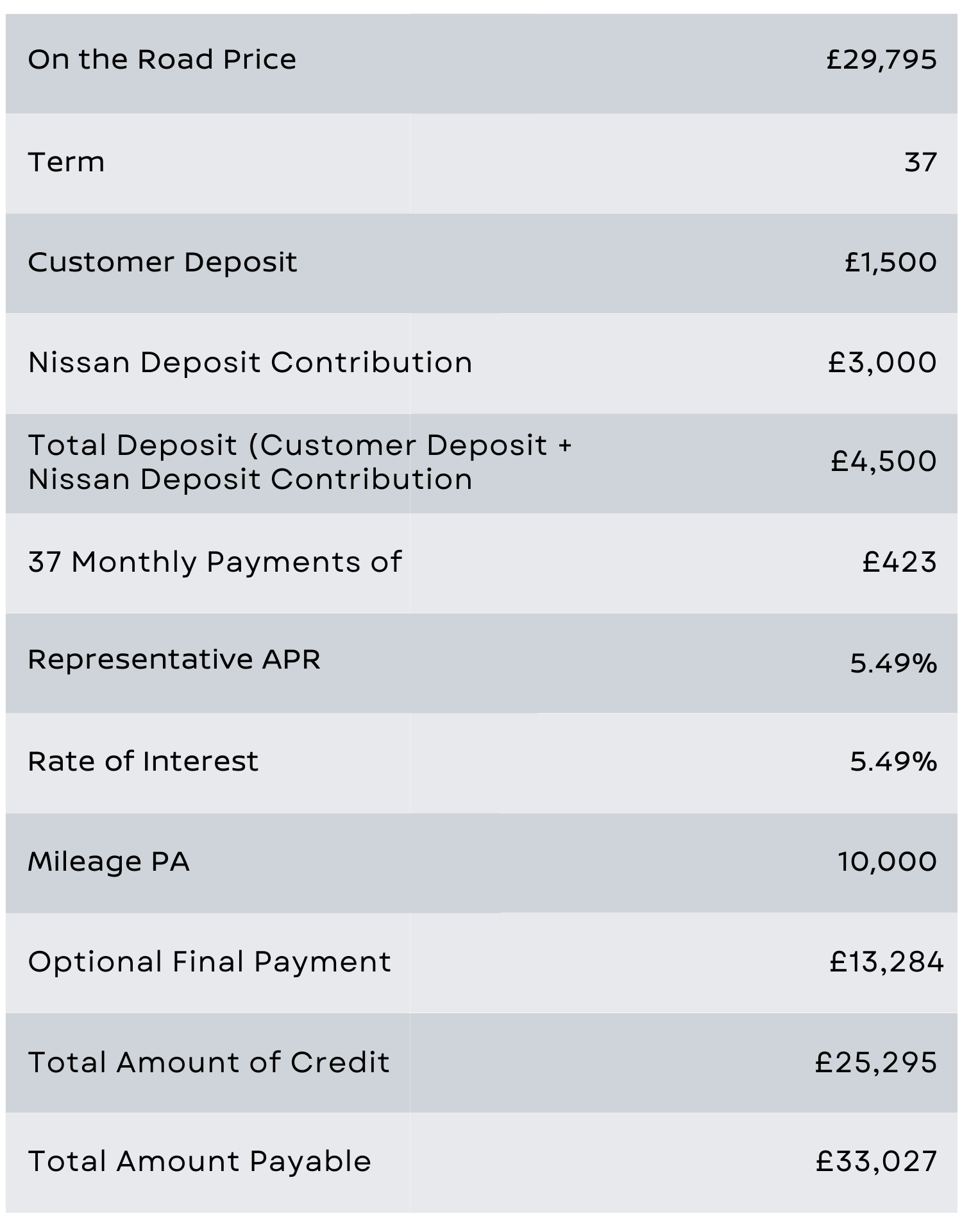Select the Representative APR percentage value
This screenshot has width=962, height=1232.
point(893,663)
